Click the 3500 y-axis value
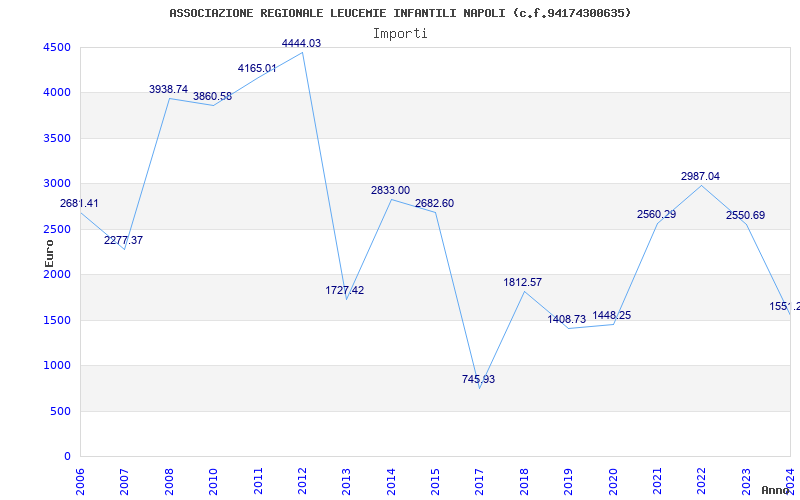The height and width of the screenshot is (500, 800). [57, 138]
